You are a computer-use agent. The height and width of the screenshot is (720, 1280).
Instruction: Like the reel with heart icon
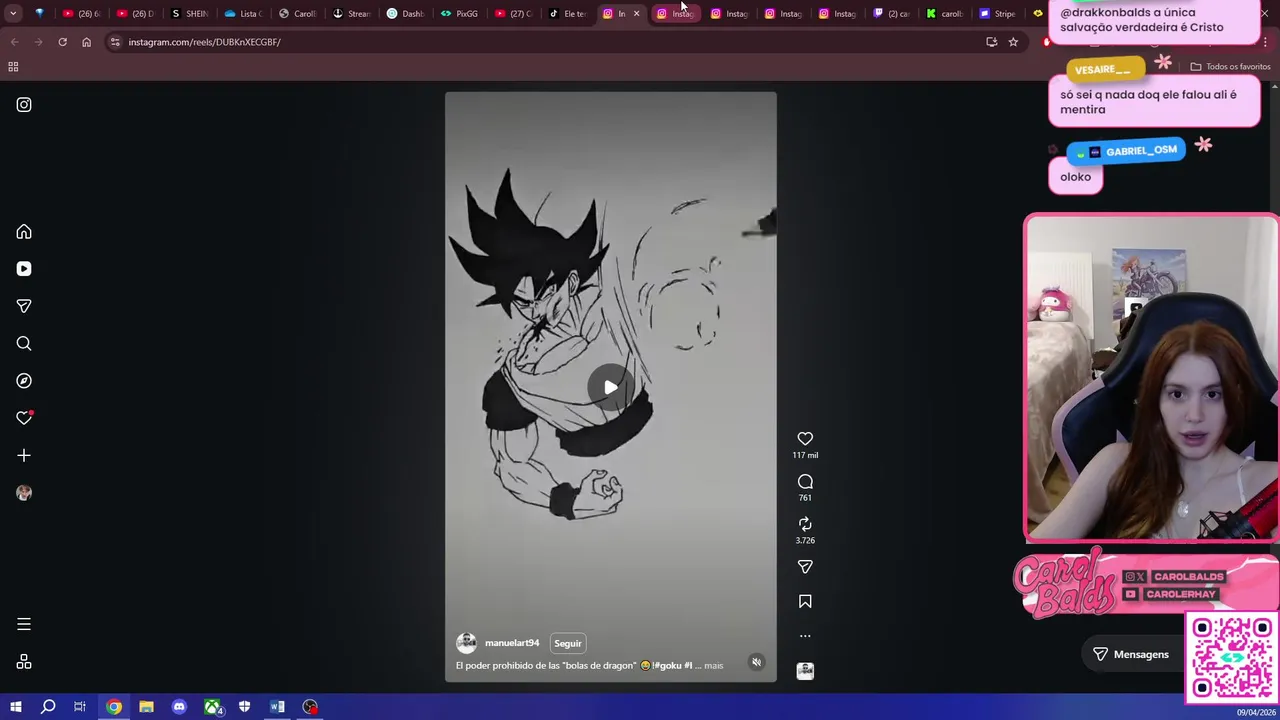tap(805, 439)
